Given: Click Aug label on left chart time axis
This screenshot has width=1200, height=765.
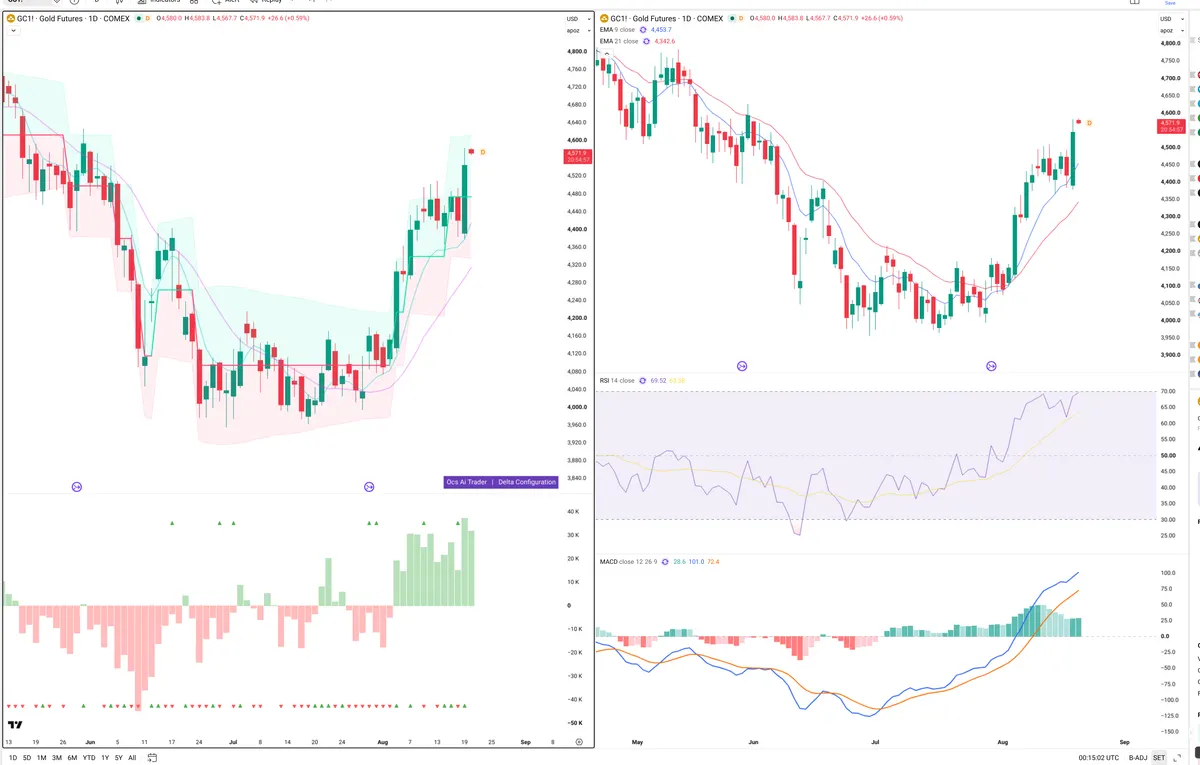Looking at the screenshot, I should [x=384, y=743].
